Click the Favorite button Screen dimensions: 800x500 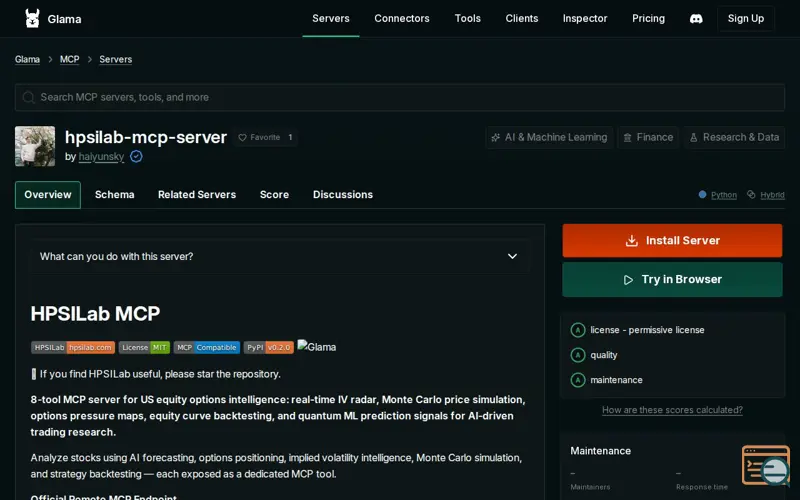[265, 137]
